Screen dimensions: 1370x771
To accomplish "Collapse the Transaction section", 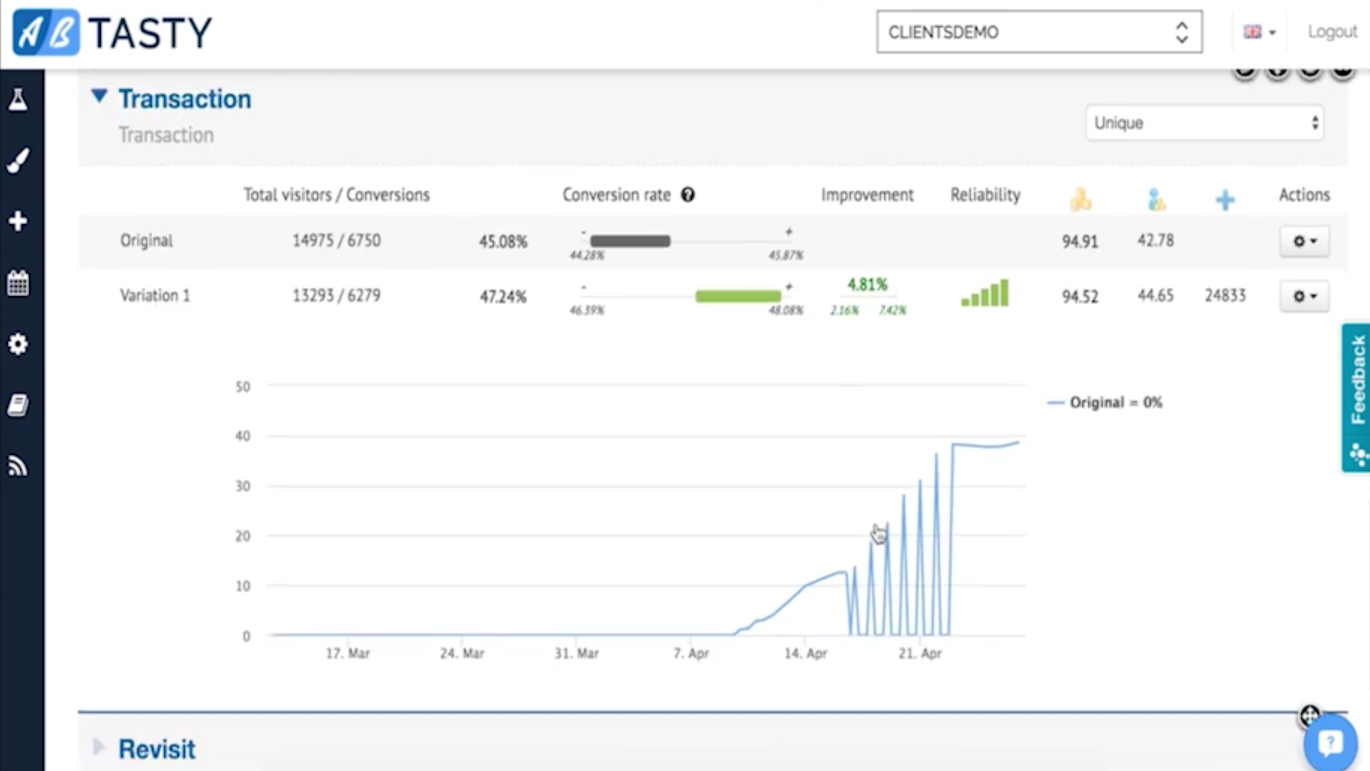I will 99,97.
